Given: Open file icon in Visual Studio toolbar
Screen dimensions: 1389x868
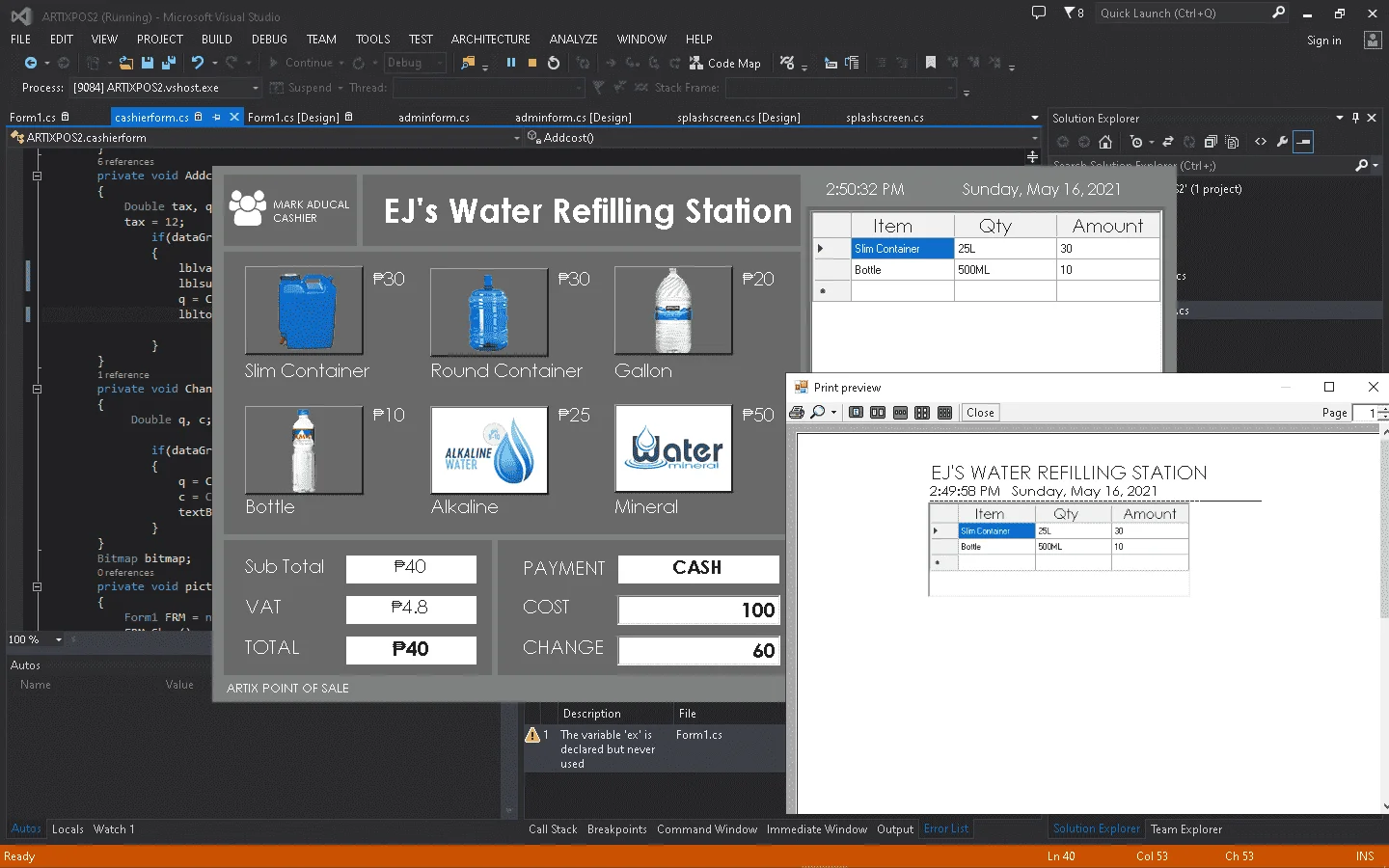Looking at the screenshot, I should tap(126, 63).
